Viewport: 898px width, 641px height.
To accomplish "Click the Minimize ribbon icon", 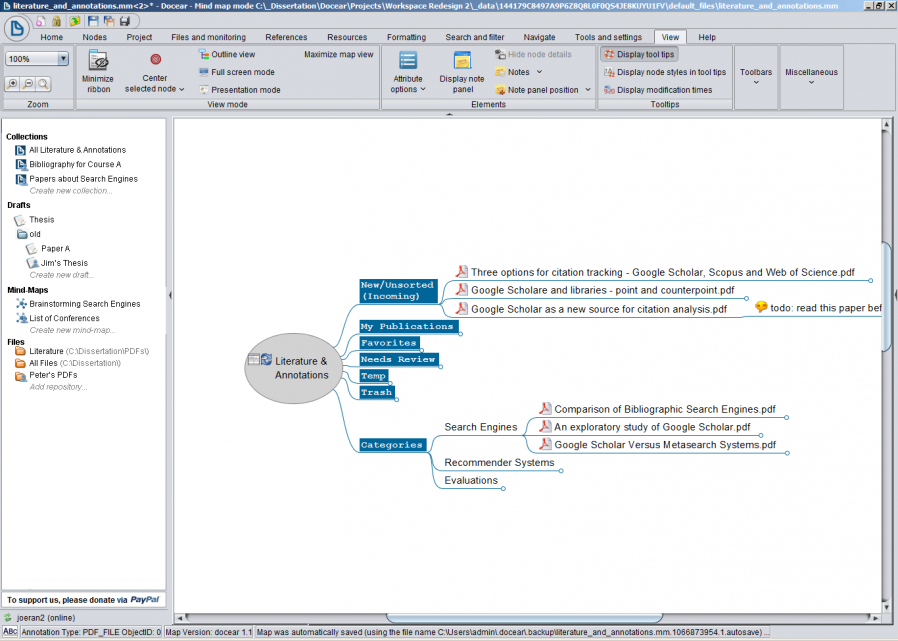I will click(x=98, y=61).
